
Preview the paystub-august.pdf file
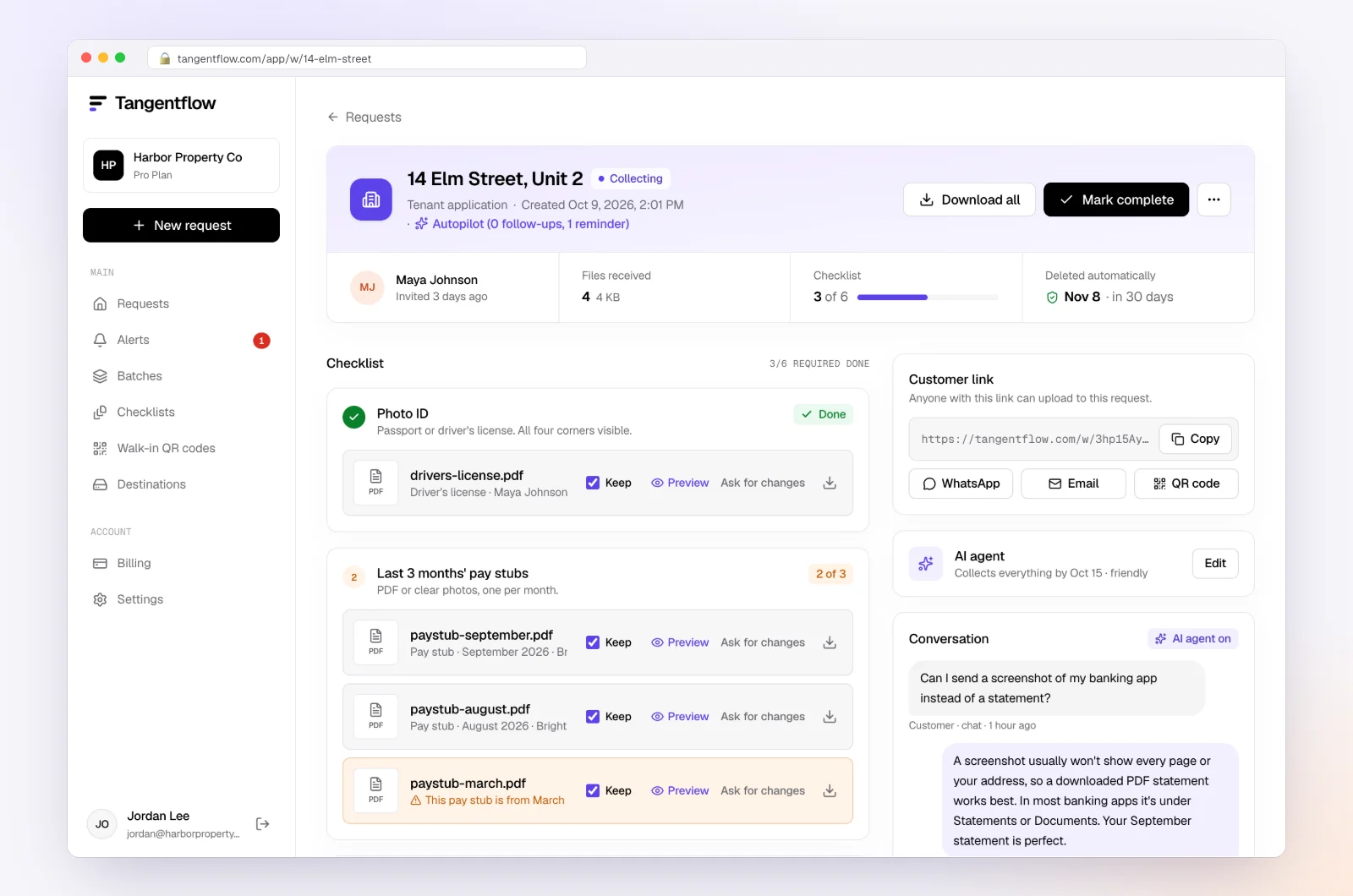(680, 717)
